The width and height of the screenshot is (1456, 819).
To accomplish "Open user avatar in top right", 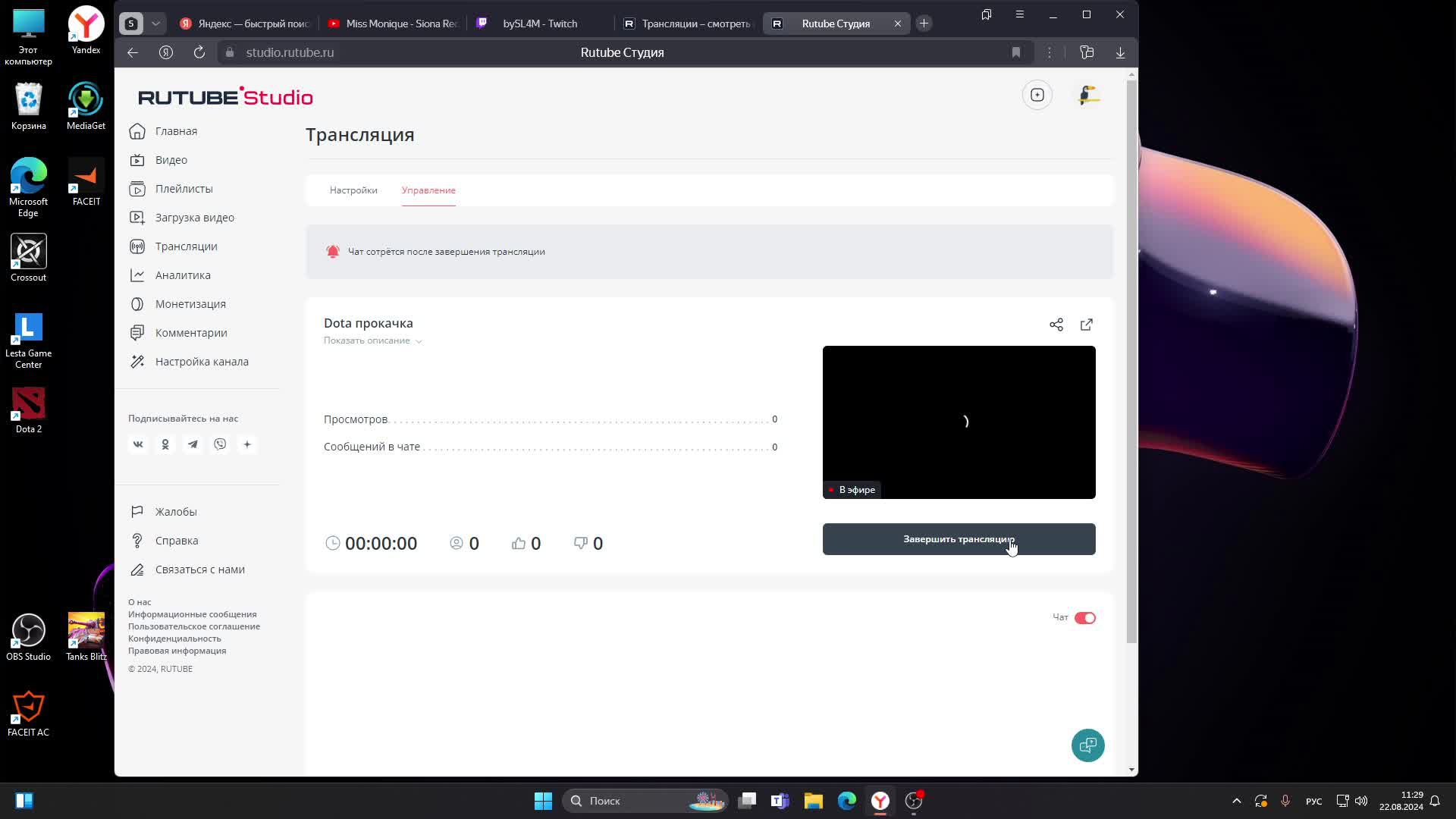I will (x=1088, y=95).
